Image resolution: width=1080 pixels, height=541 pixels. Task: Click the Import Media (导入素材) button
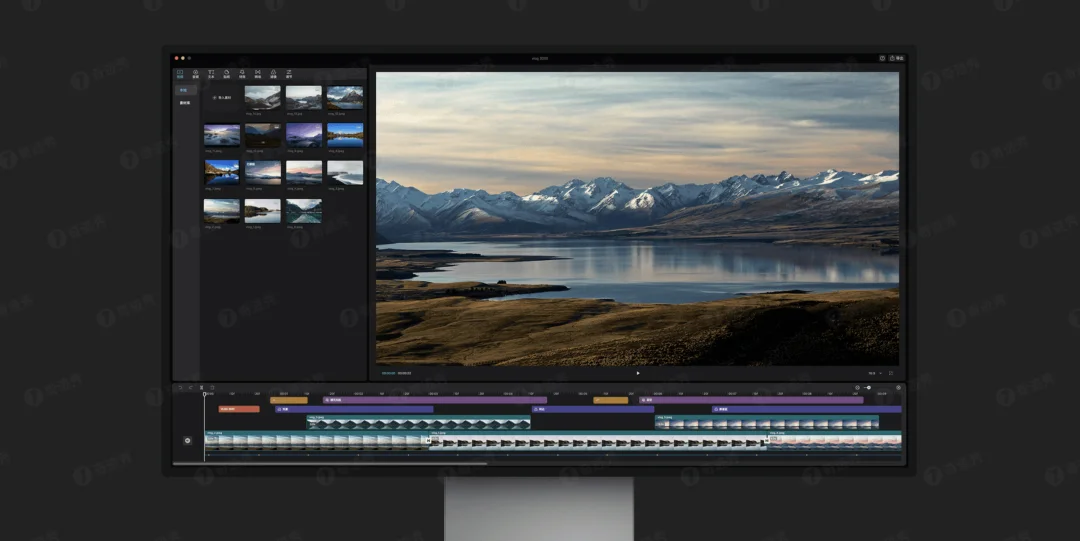coord(222,98)
